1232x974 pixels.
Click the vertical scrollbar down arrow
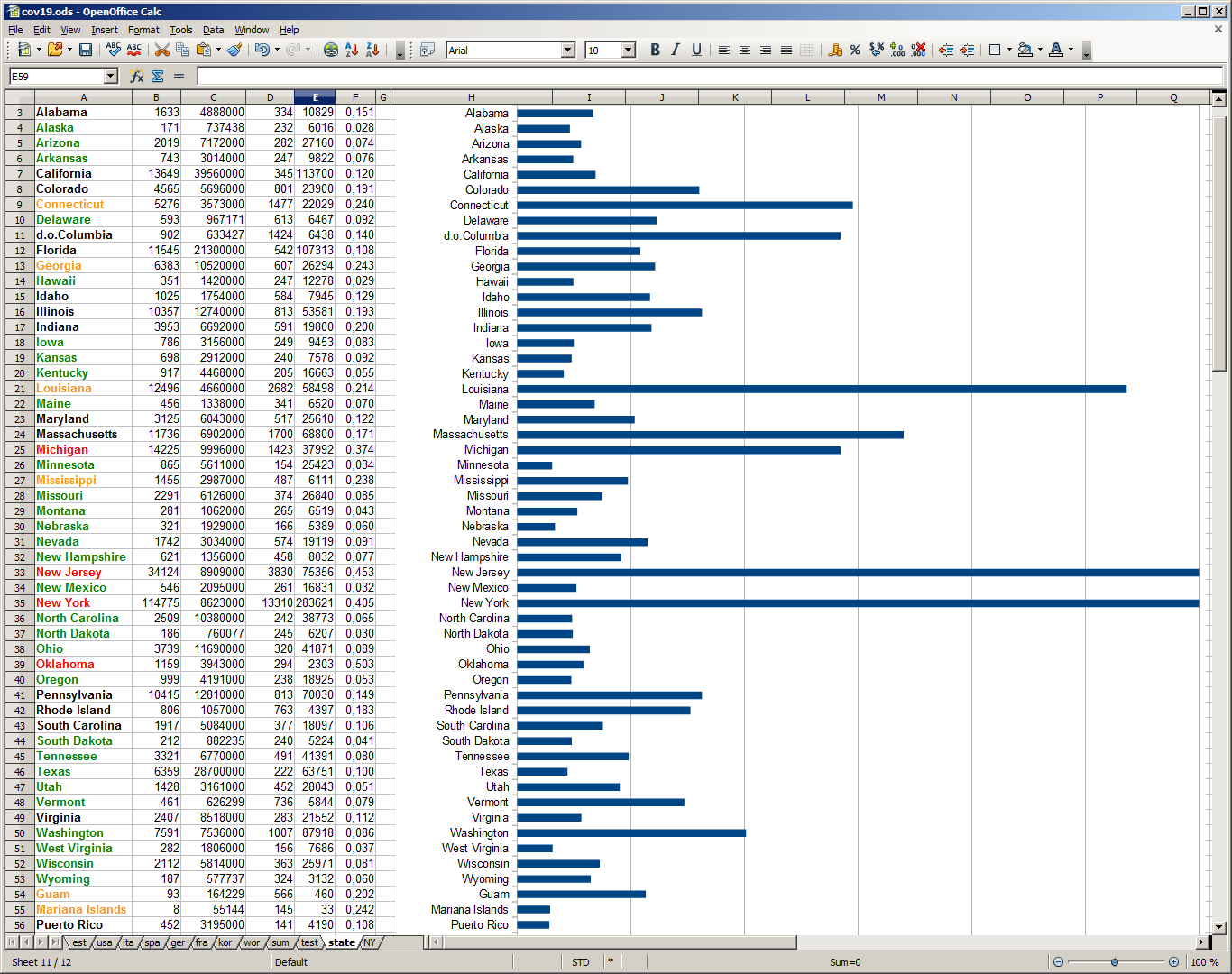coord(1219,927)
